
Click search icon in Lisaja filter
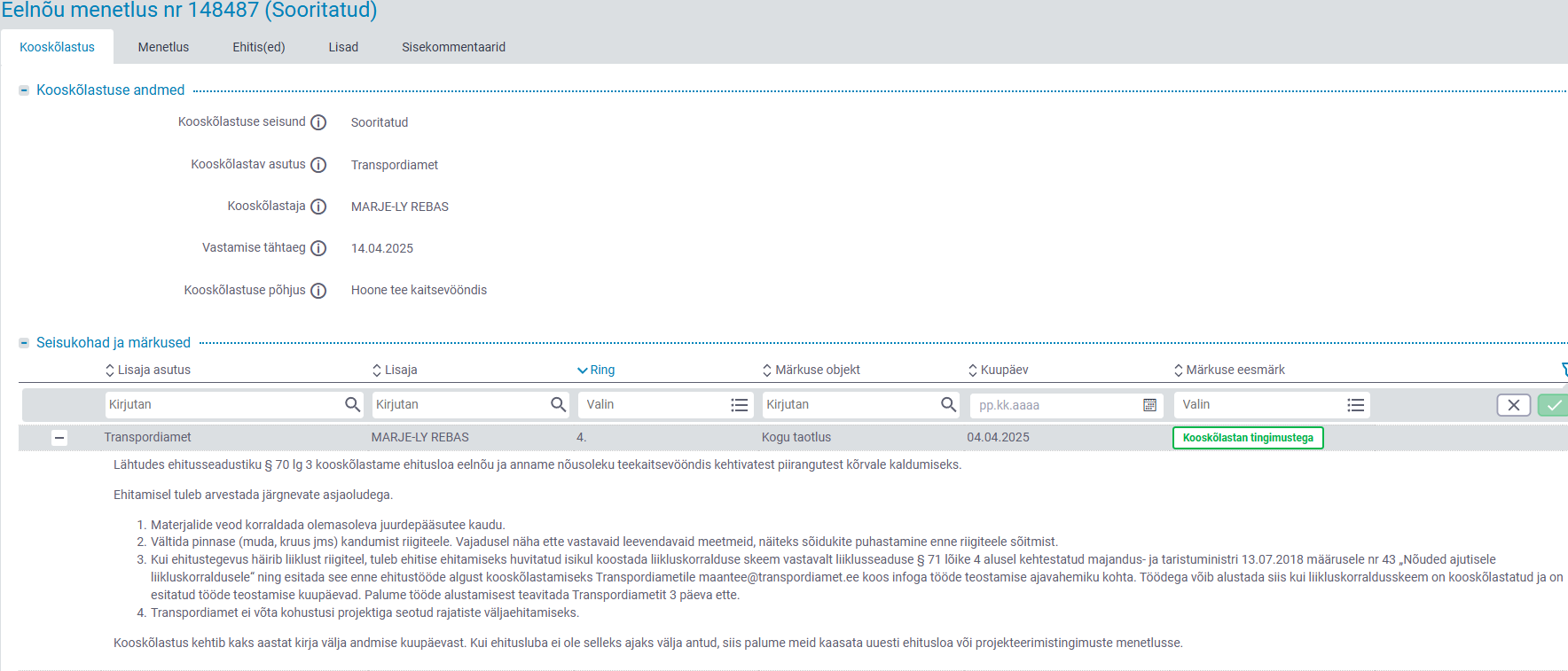click(x=559, y=404)
